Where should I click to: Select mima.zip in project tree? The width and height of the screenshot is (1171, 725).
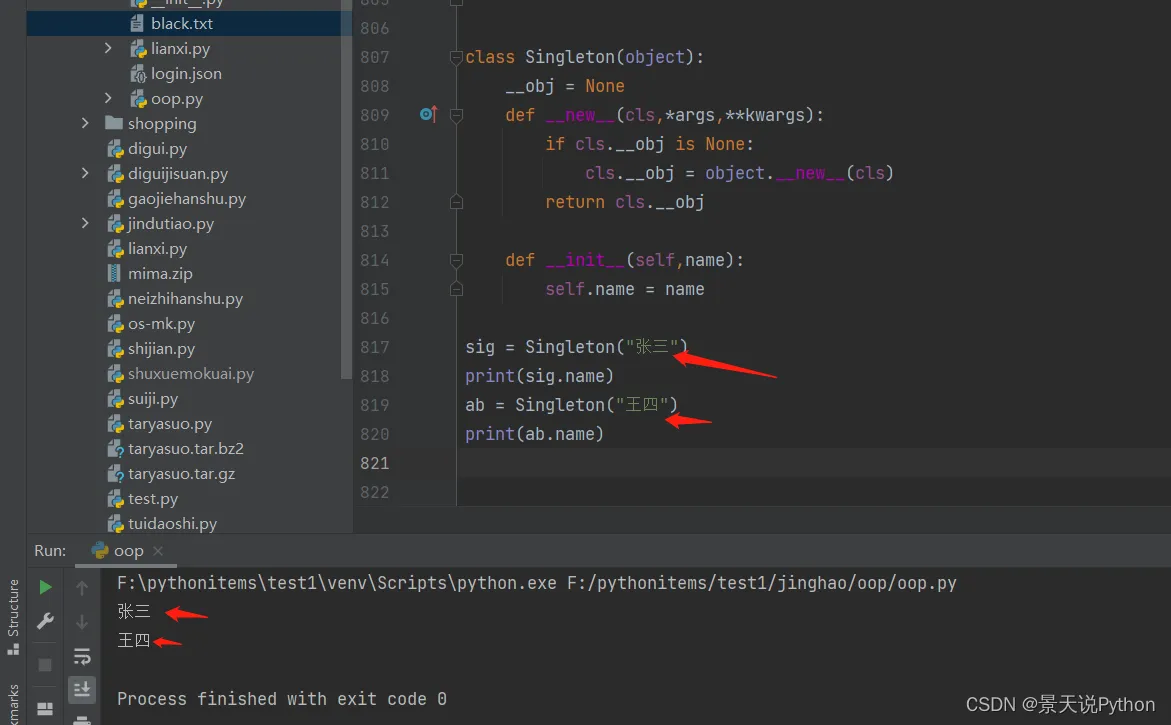coord(160,274)
